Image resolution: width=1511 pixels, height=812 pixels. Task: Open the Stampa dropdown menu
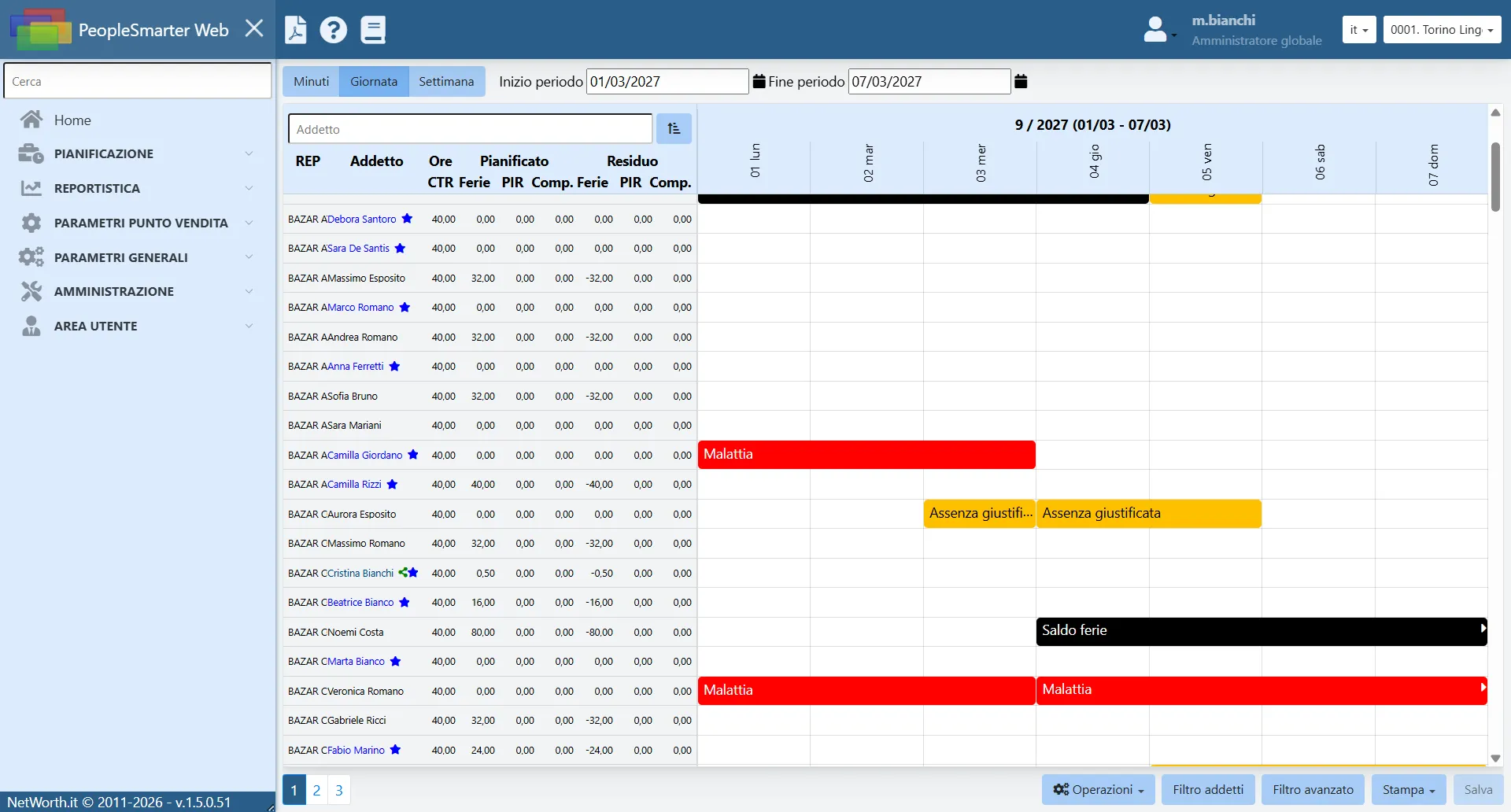pyautogui.click(x=1409, y=790)
